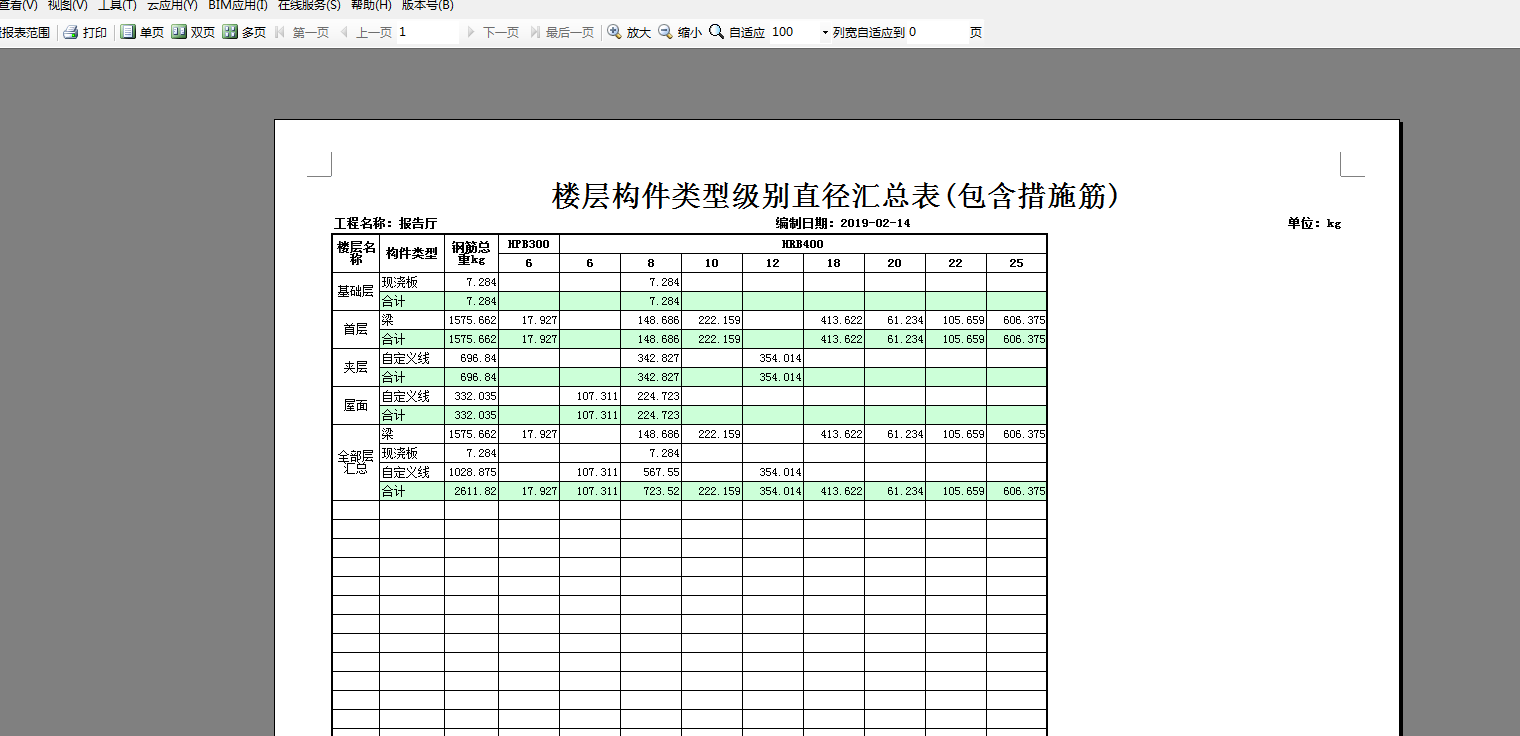Go to 第一页 first page
Screen dimensions: 1520x736
tap(302, 32)
